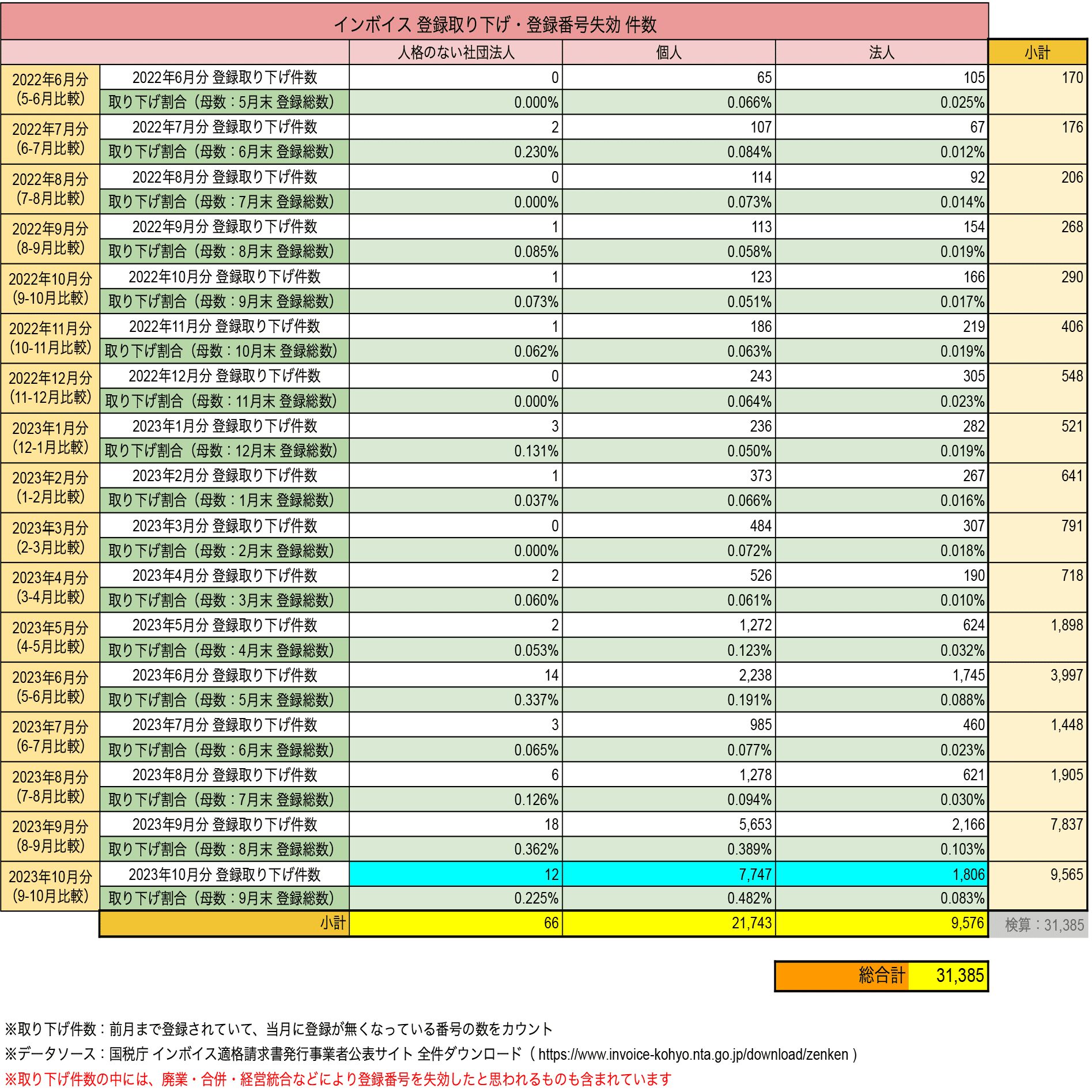Click the 2023年6月分 登録取り下げ件数 label
The width and height of the screenshot is (1092, 1092).
click(225, 675)
